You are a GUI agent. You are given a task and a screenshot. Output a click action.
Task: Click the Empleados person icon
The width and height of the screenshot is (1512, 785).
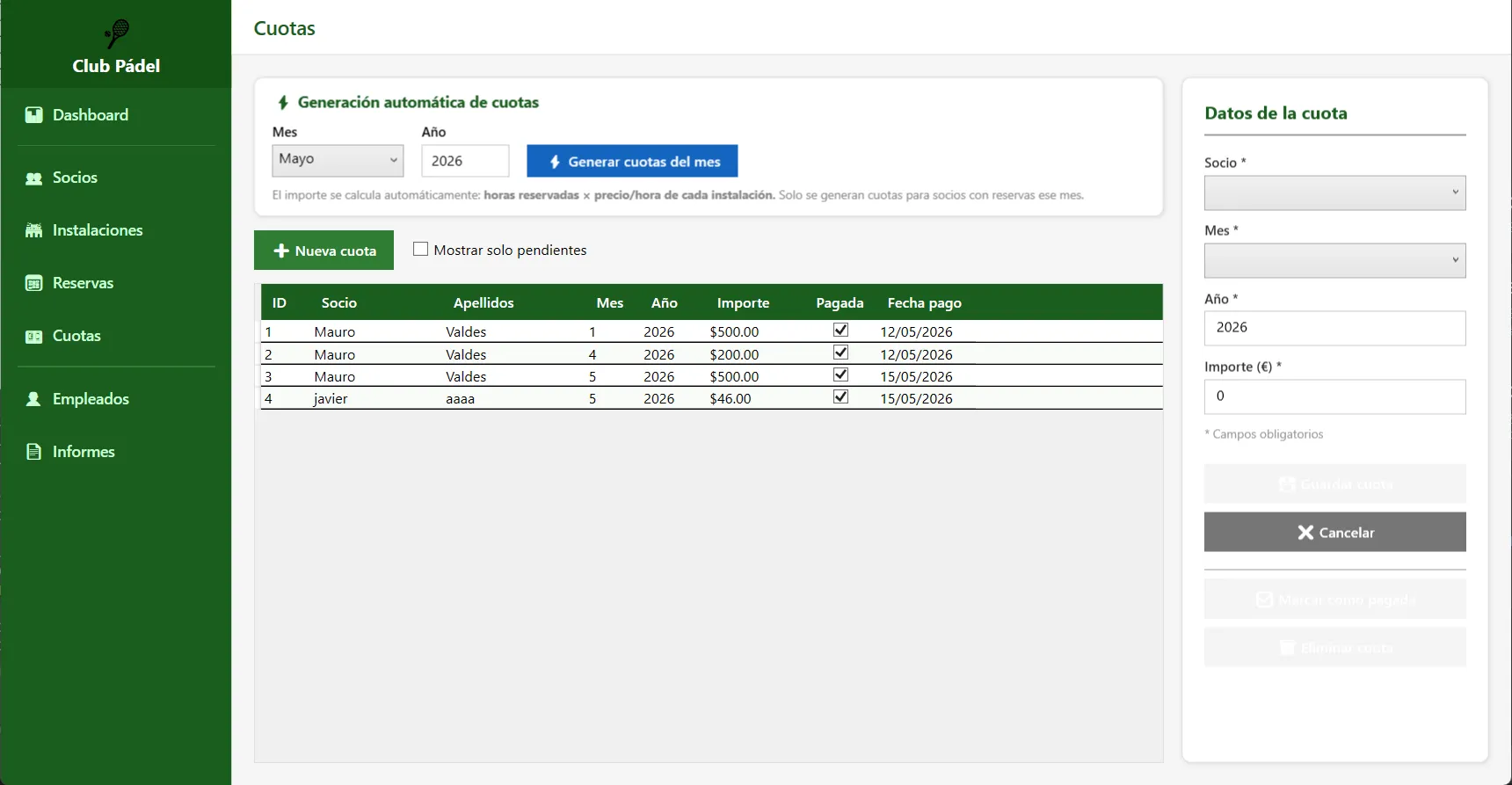click(x=33, y=399)
